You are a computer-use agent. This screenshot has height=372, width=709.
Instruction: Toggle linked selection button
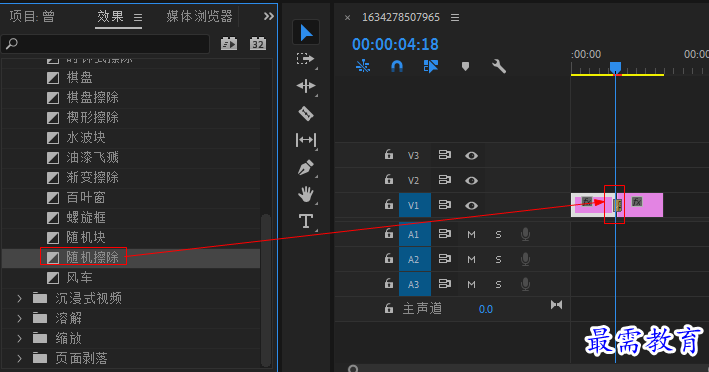(430, 66)
